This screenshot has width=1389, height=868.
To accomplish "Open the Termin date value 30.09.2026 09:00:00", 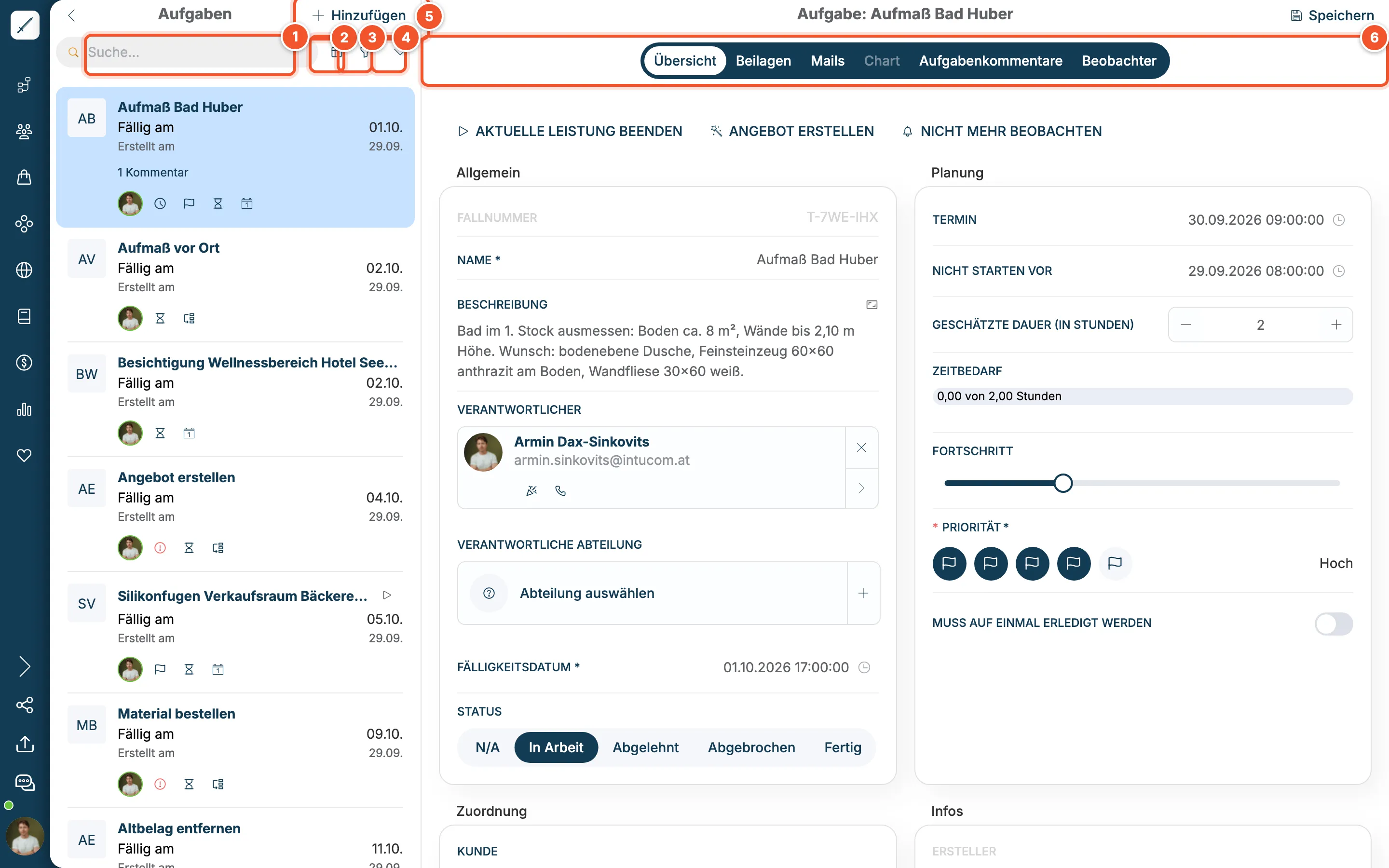I will coord(1256,220).
